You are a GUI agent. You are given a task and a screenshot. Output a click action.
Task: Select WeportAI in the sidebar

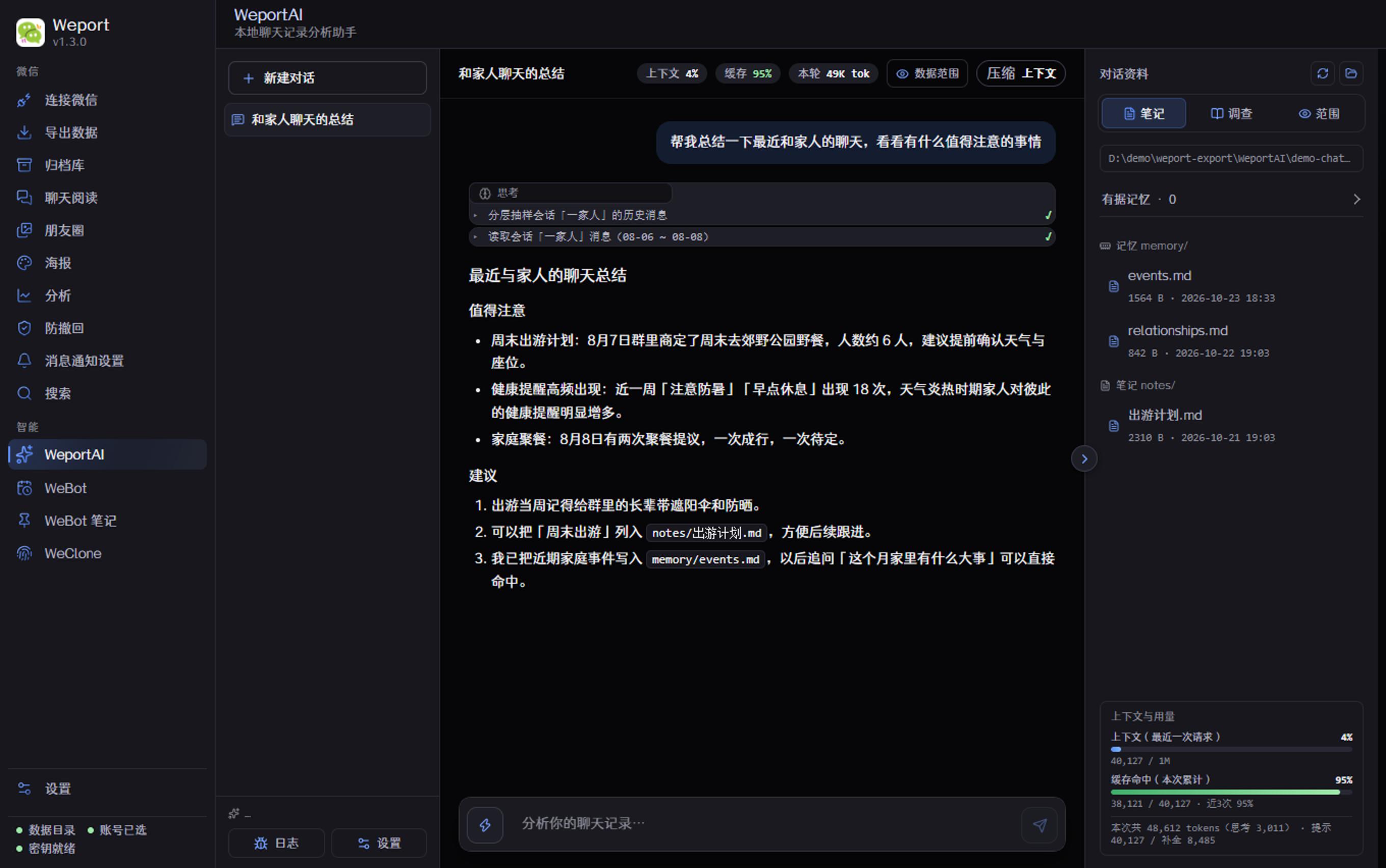[x=108, y=455]
